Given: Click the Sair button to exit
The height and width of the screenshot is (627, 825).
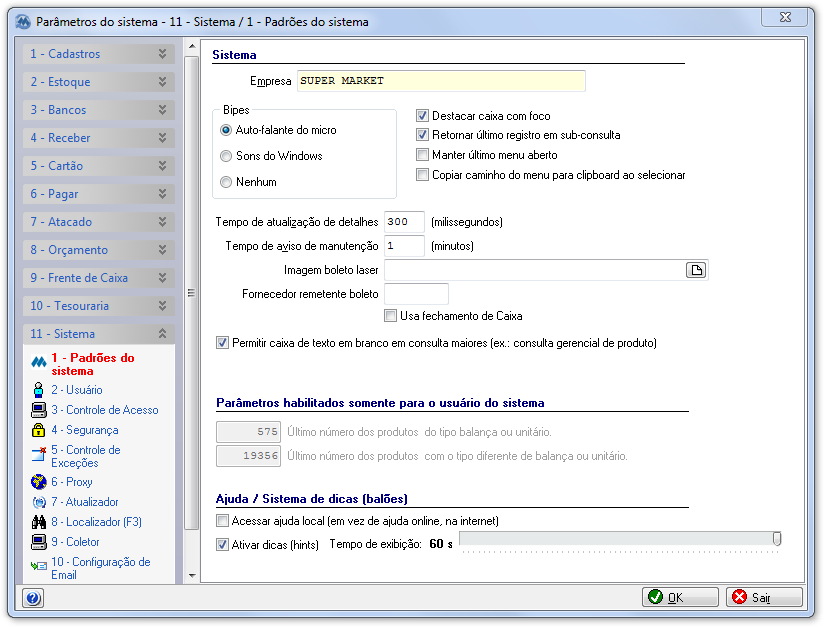Looking at the screenshot, I should tap(764, 597).
